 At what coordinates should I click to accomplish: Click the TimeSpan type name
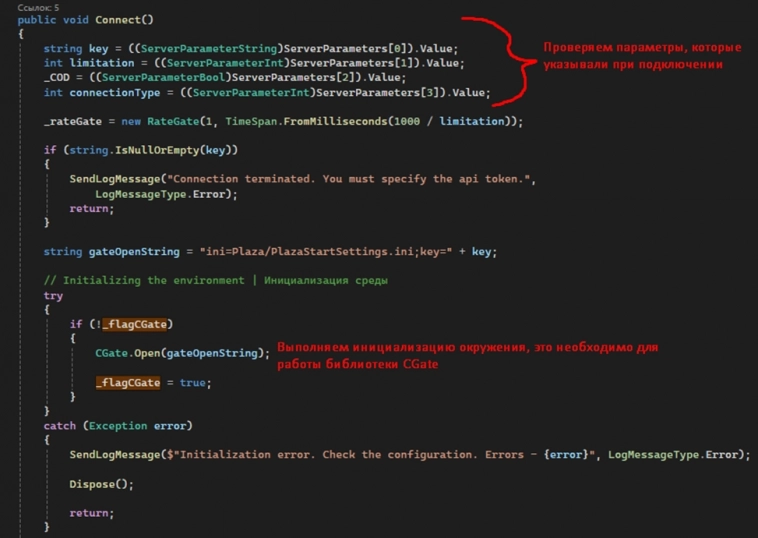pos(251,121)
